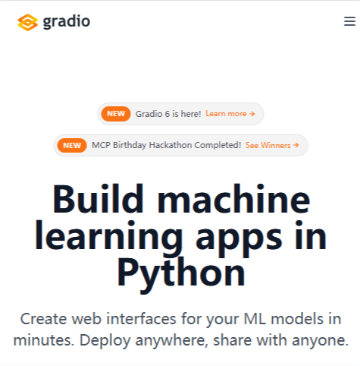
Task: Open the Gradio 6 'Learn more' link
Action: tap(230, 114)
